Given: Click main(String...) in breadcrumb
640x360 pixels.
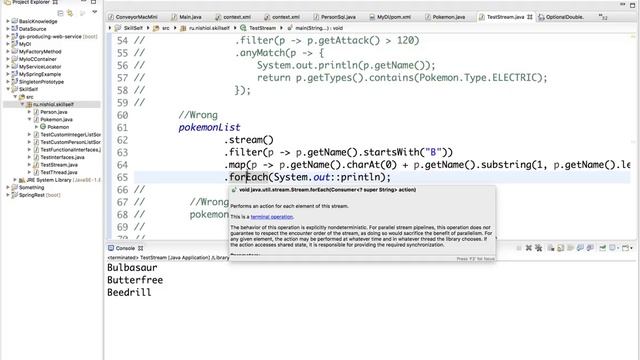Looking at the screenshot, I should 320,28.
